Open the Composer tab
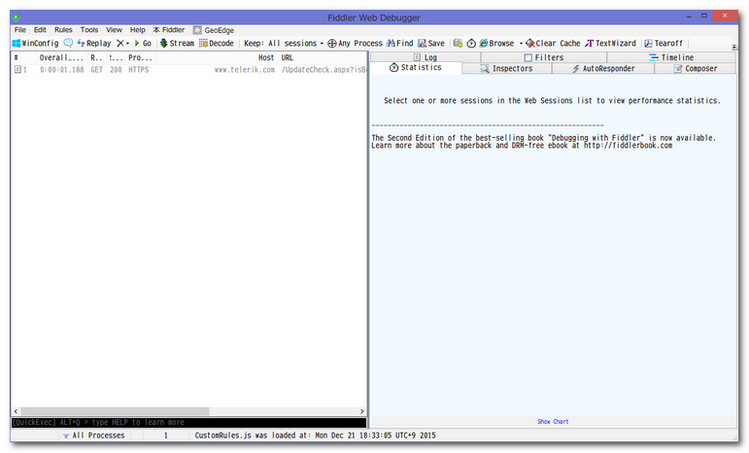Screen dimensions: 749x453 [x=696, y=68]
